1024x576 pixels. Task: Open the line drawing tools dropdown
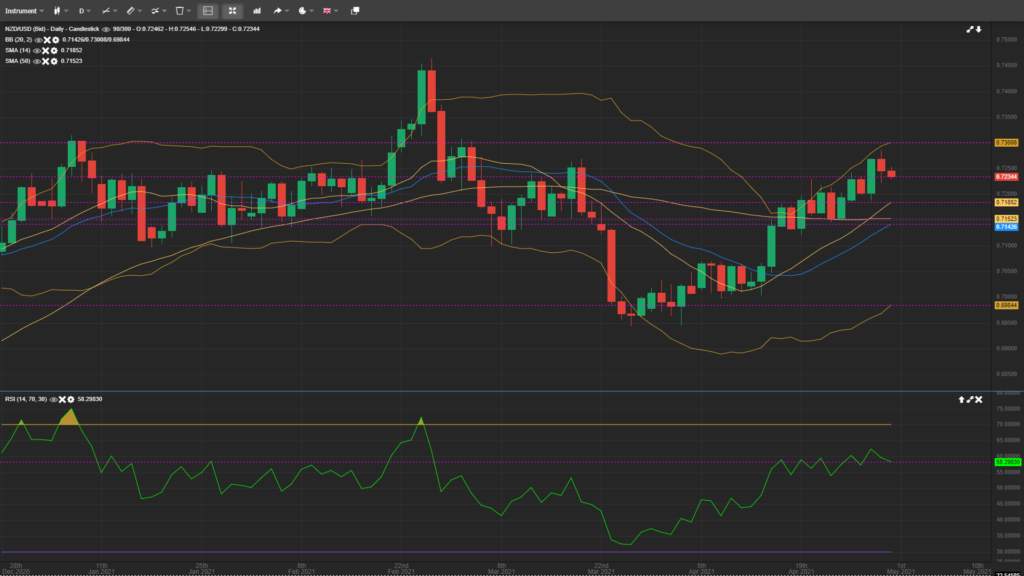[x=109, y=11]
